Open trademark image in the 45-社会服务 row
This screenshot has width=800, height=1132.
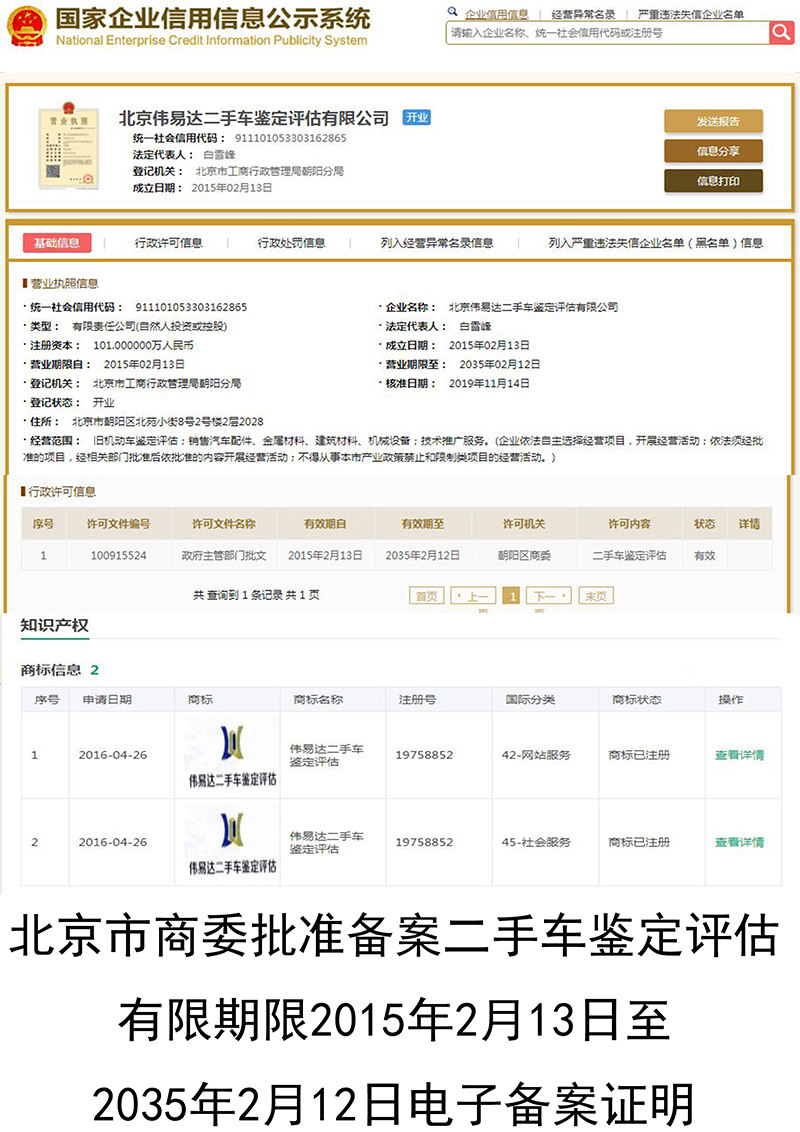click(x=232, y=842)
